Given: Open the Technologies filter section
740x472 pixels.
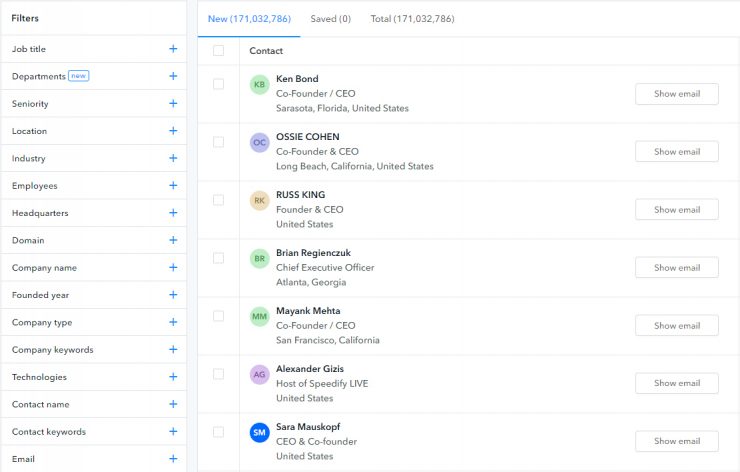Looking at the screenshot, I should 173,377.
